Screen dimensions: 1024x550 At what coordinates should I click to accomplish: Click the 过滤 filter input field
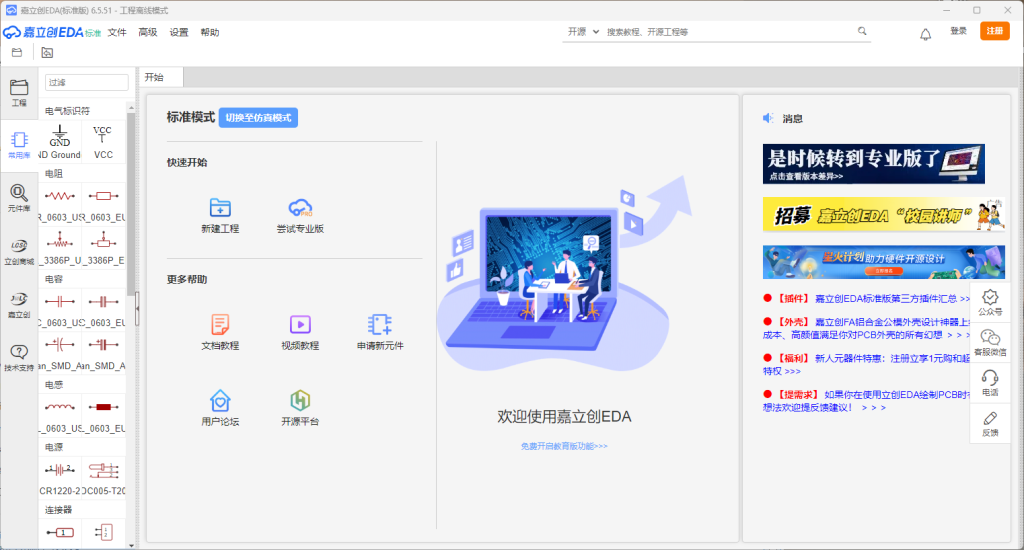coord(86,82)
